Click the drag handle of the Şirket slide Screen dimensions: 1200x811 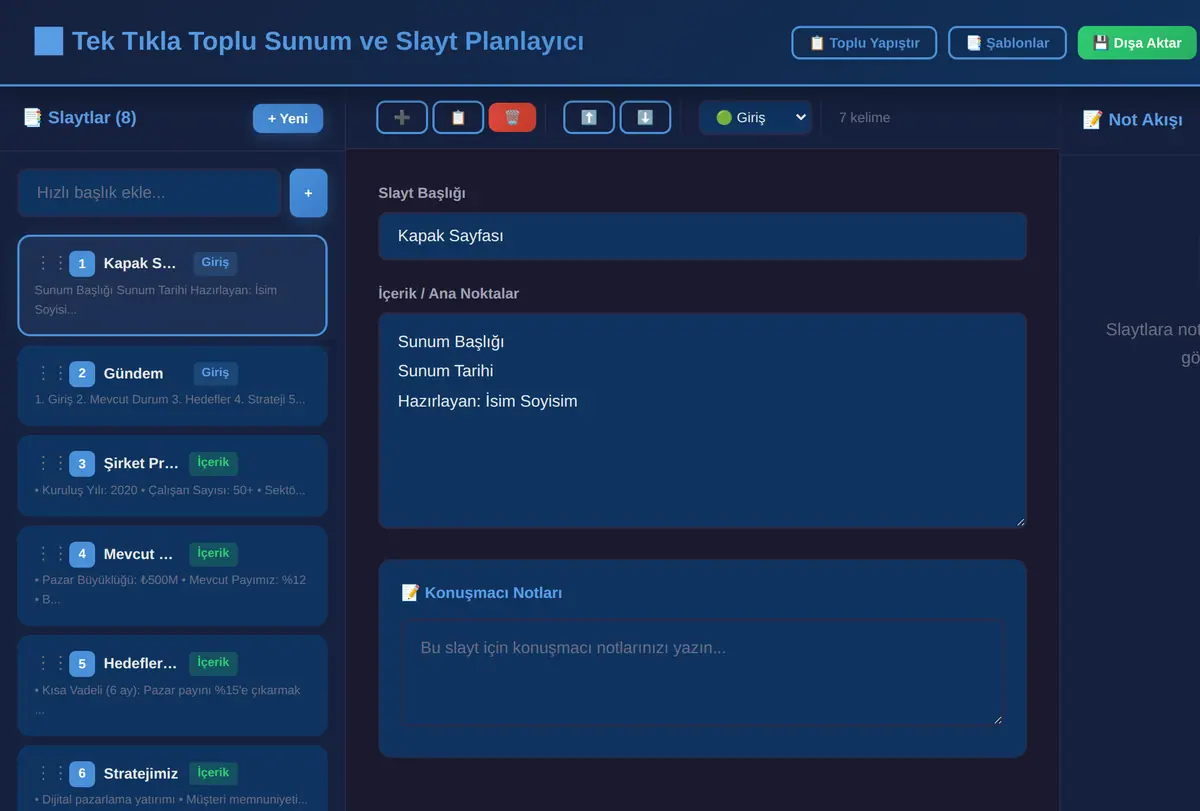coord(50,463)
